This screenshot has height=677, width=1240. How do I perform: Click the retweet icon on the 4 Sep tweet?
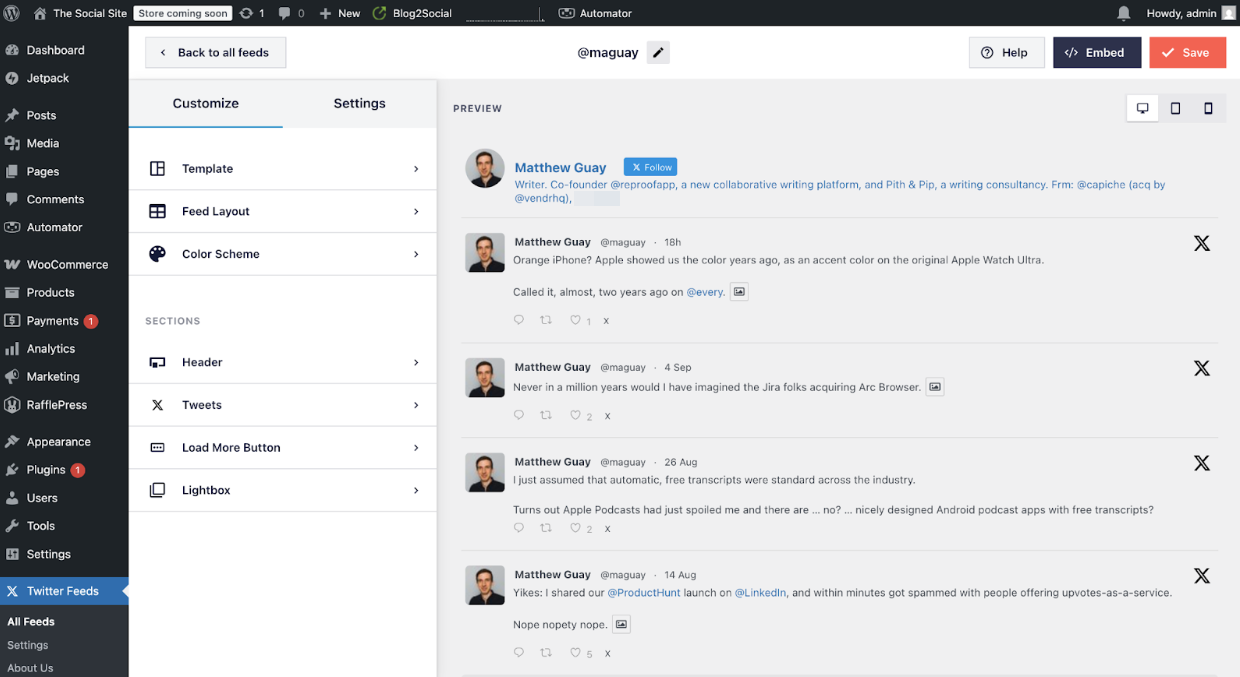tap(546, 415)
